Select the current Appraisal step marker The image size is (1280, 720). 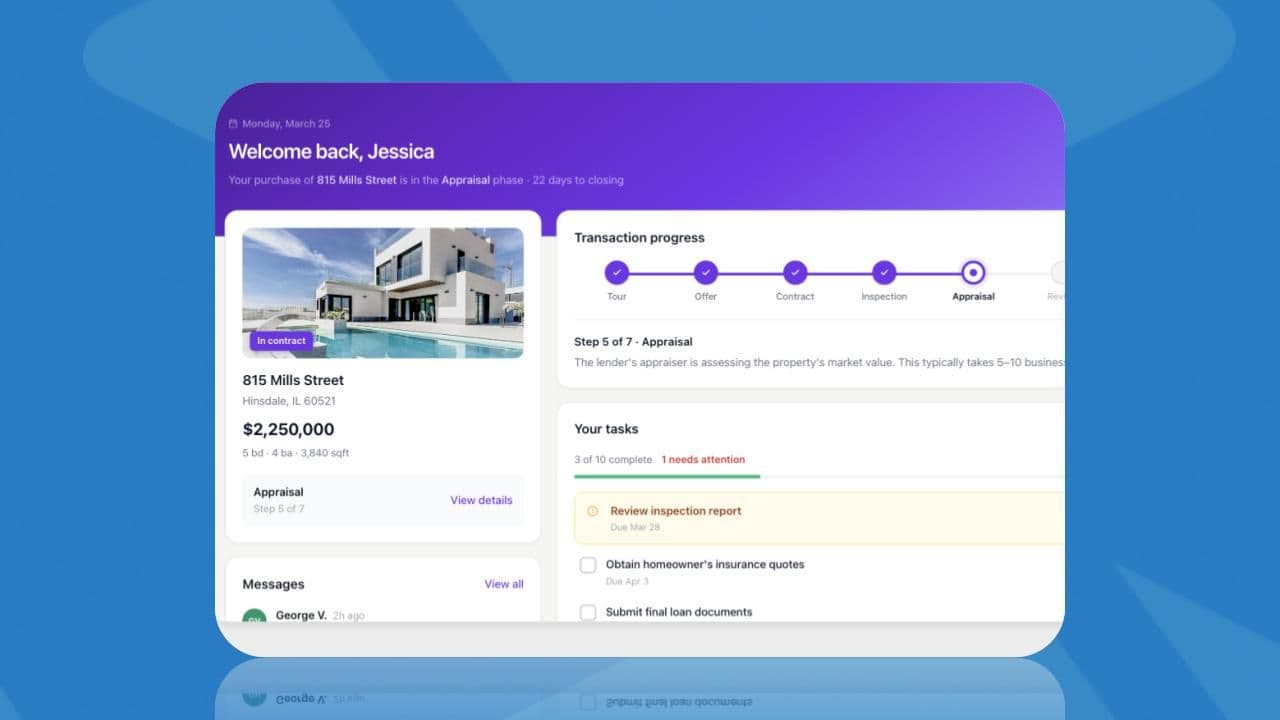tap(973, 272)
